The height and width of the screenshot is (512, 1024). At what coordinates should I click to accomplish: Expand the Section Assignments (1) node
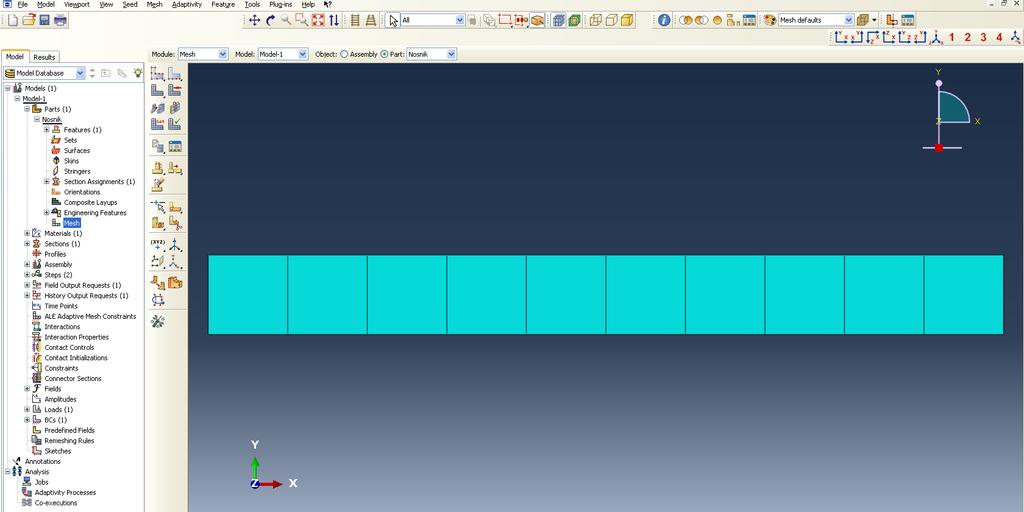click(x=47, y=182)
